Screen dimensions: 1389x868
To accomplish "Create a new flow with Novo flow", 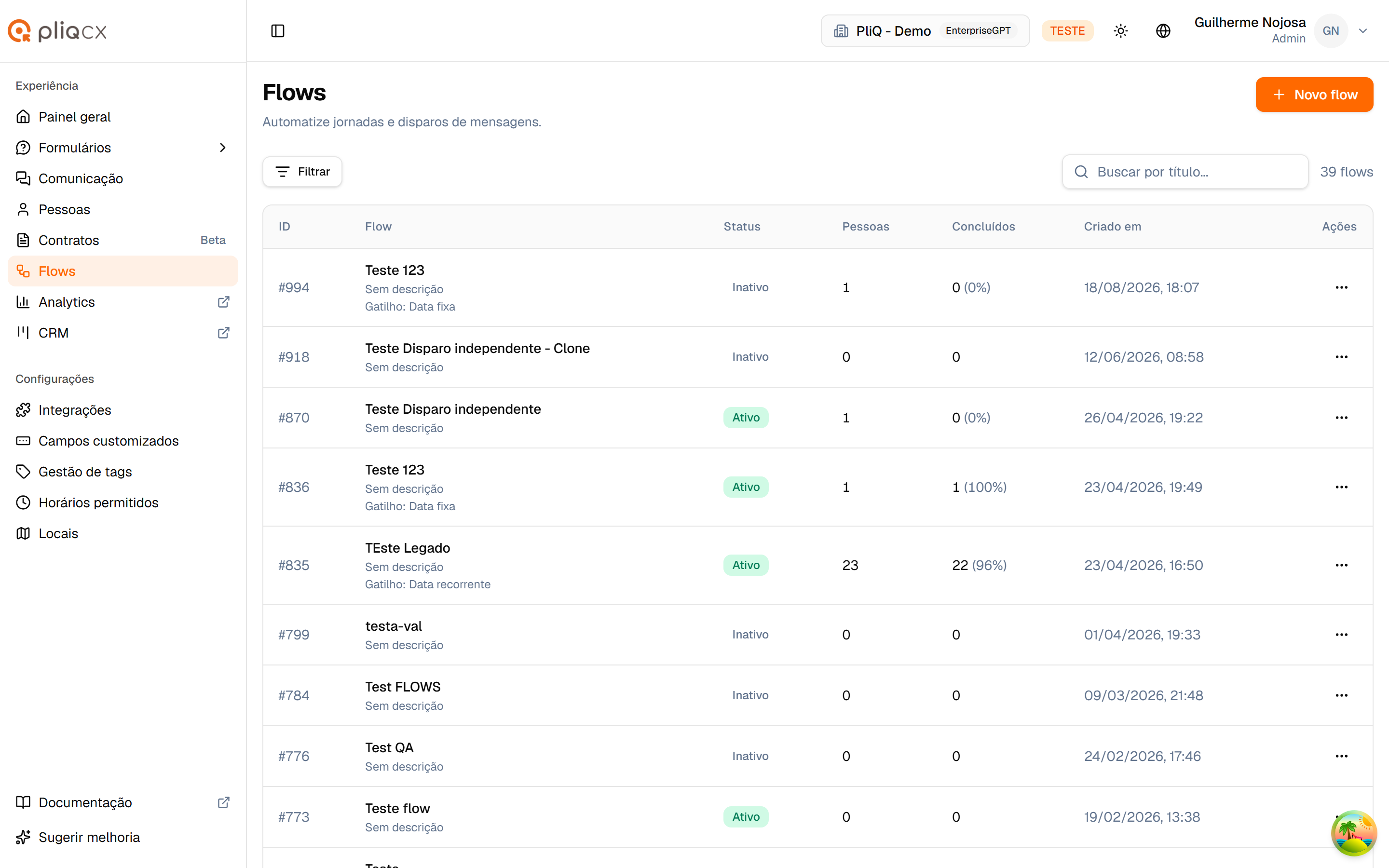I will click(1314, 95).
